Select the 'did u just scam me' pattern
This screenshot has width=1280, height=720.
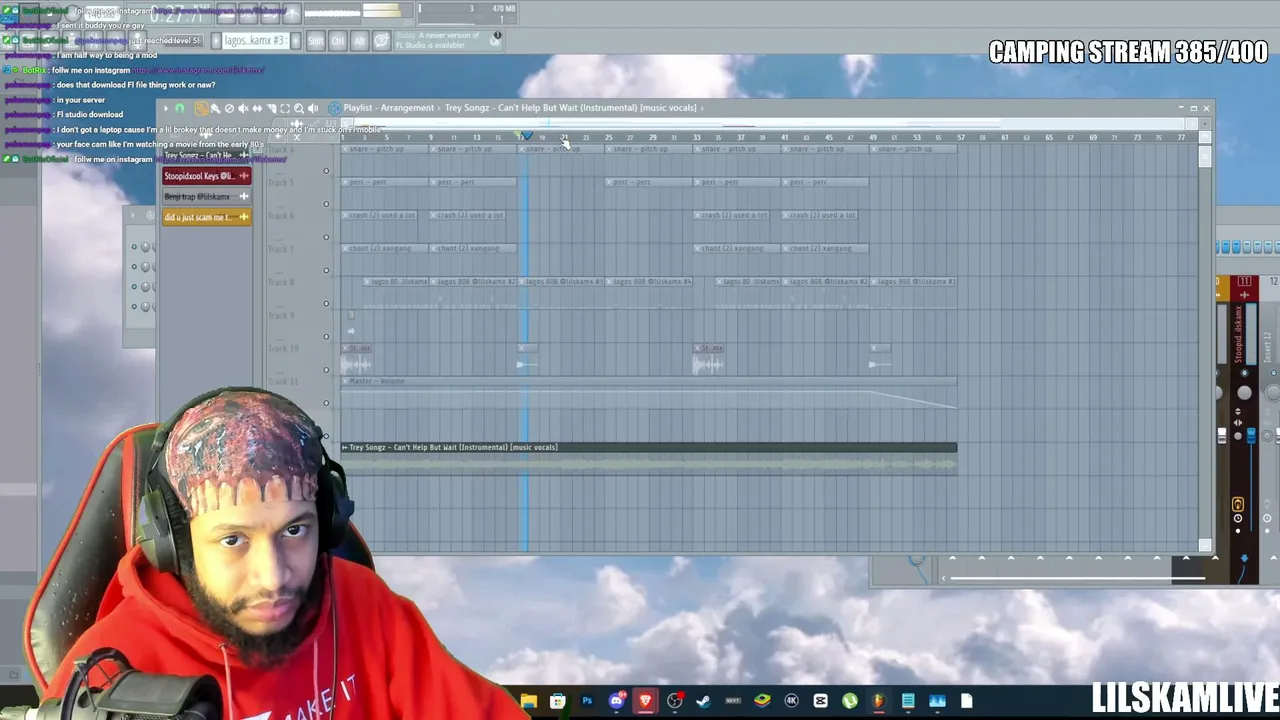click(207, 217)
